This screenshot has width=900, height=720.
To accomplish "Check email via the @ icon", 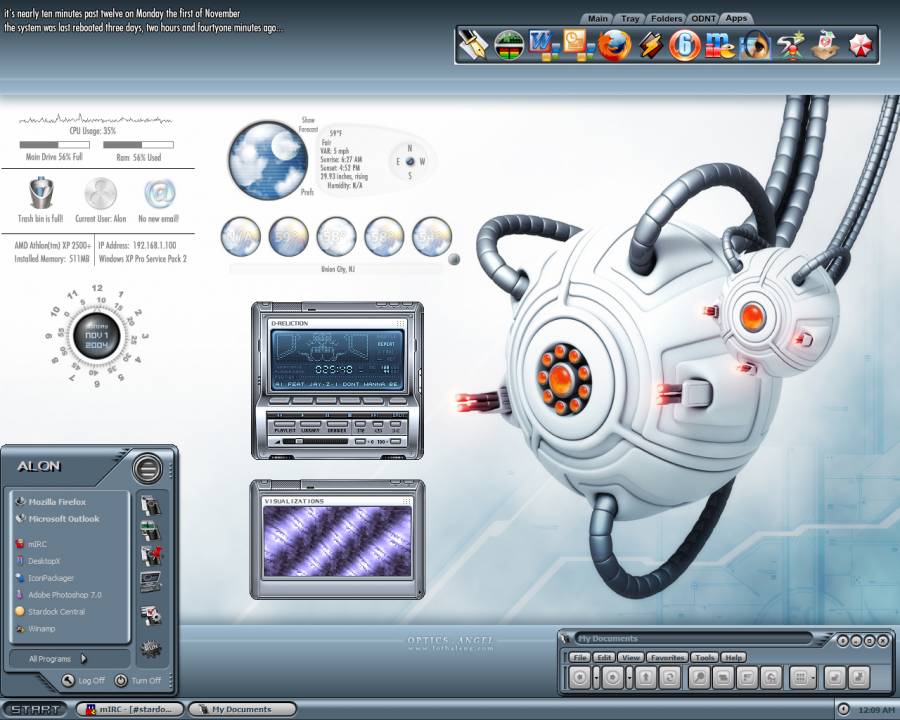I will tap(160, 193).
